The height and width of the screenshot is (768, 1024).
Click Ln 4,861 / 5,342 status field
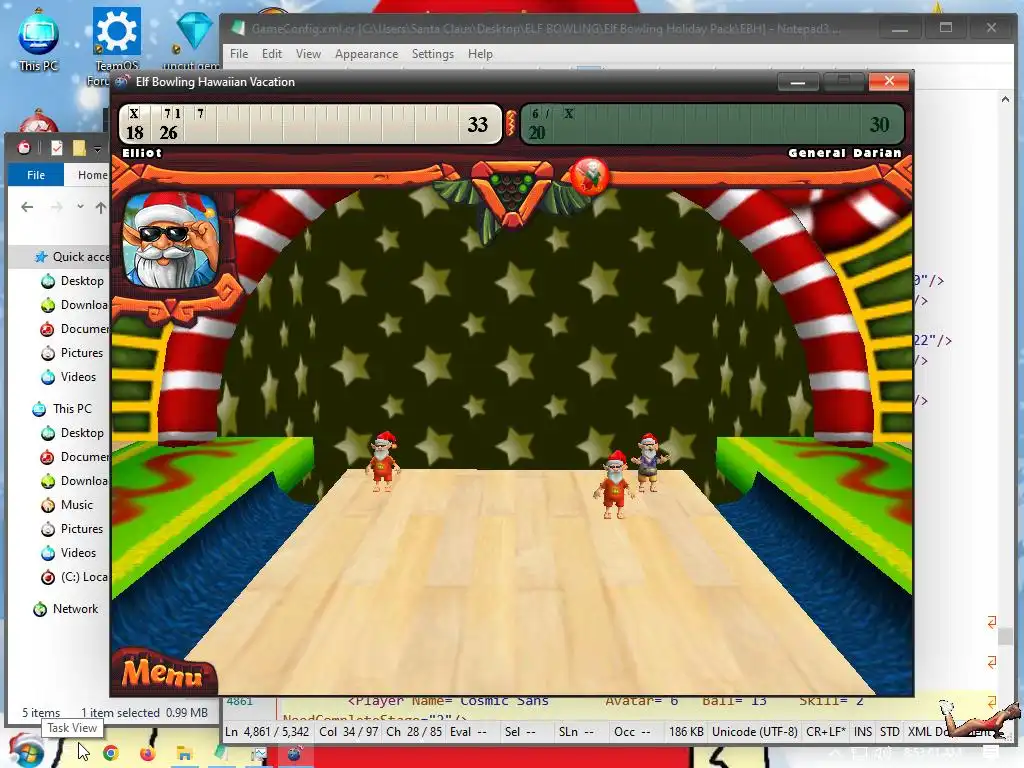266,732
